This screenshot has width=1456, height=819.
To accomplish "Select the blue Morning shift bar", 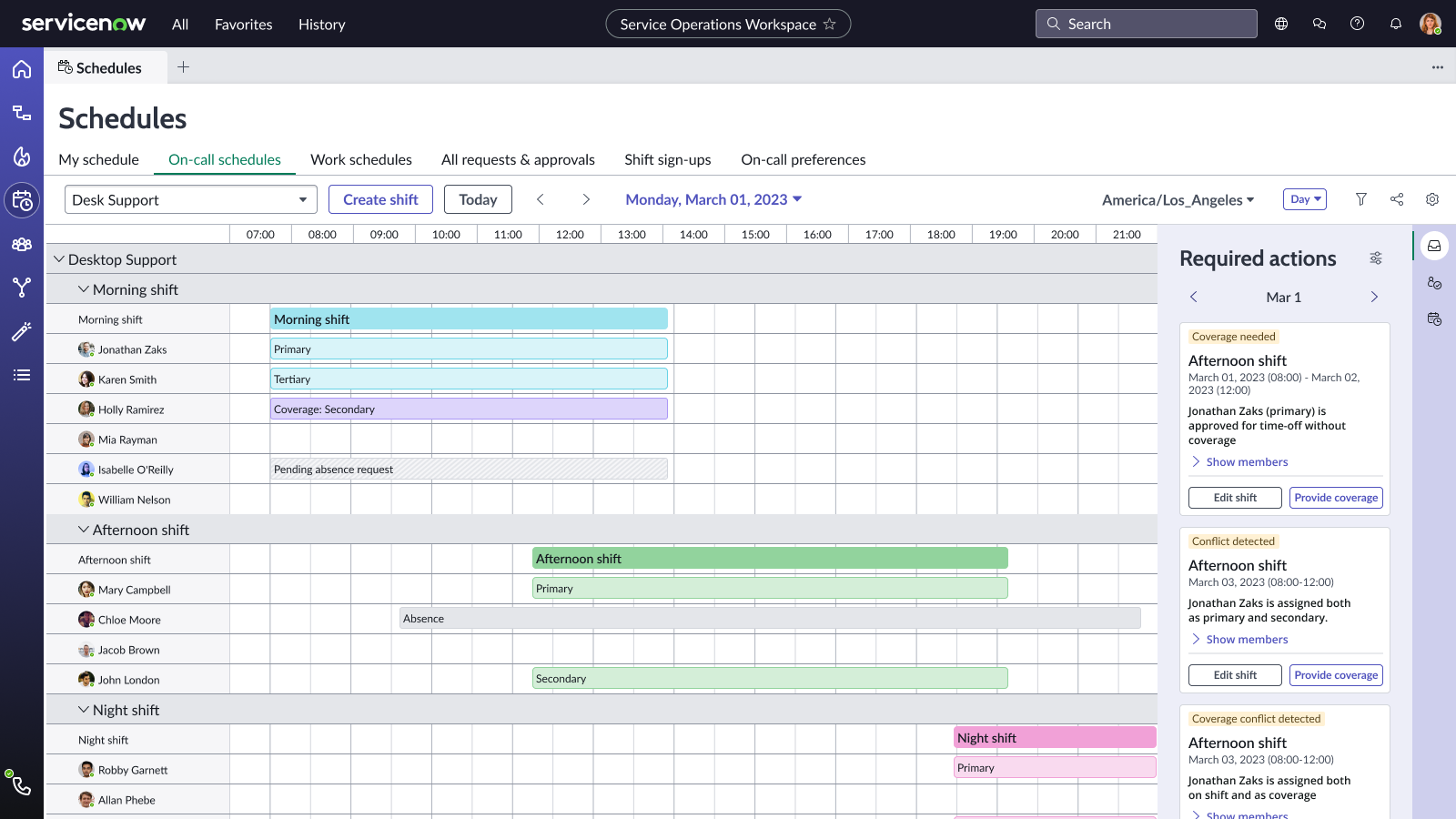I will coord(469,318).
